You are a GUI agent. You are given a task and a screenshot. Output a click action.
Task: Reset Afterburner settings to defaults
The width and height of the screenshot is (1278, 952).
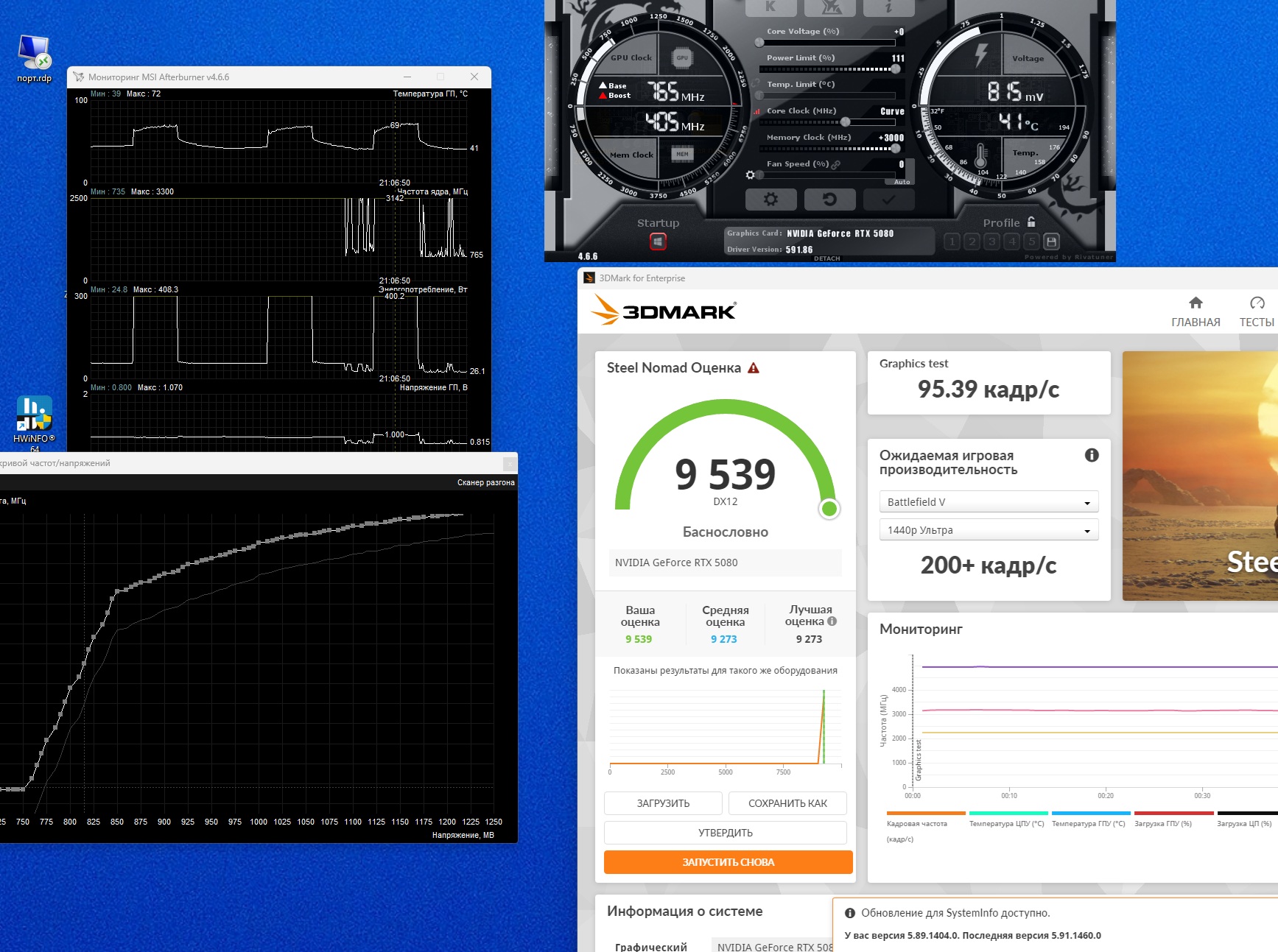click(x=829, y=199)
